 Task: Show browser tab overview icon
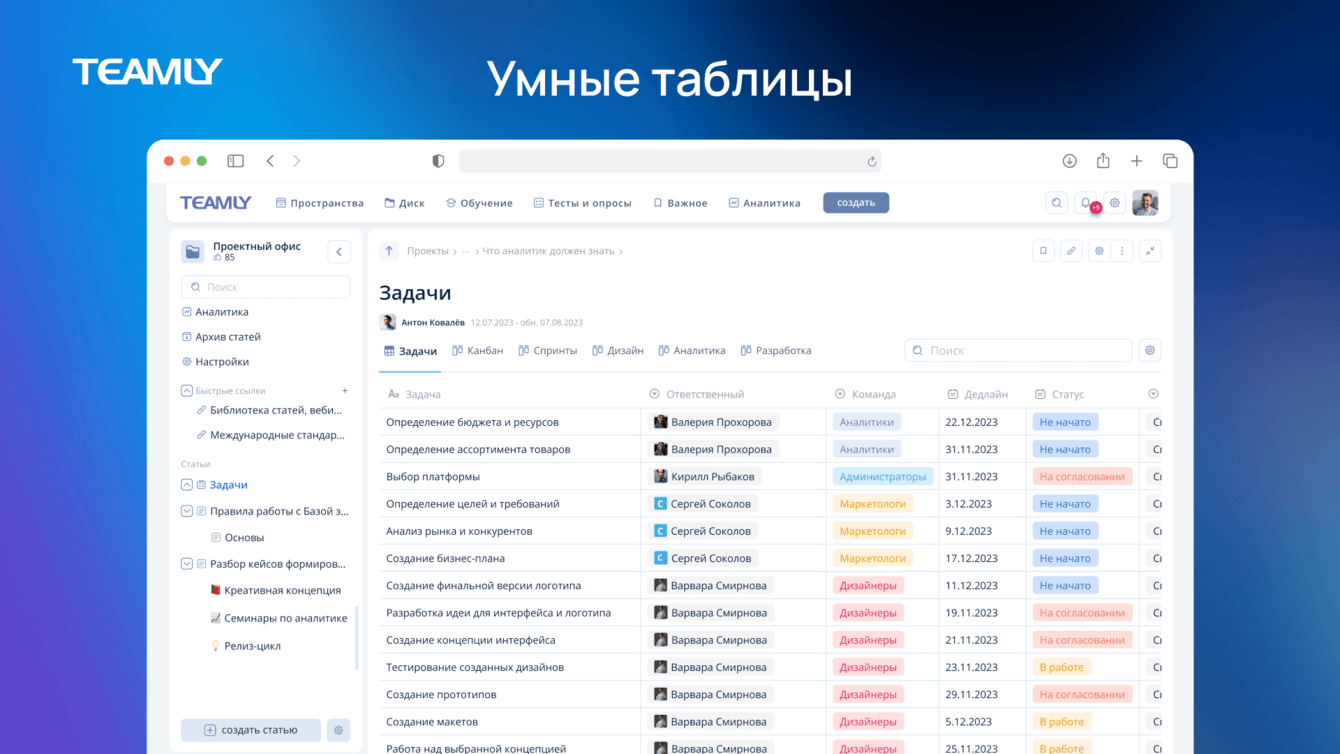pyautogui.click(x=1170, y=161)
